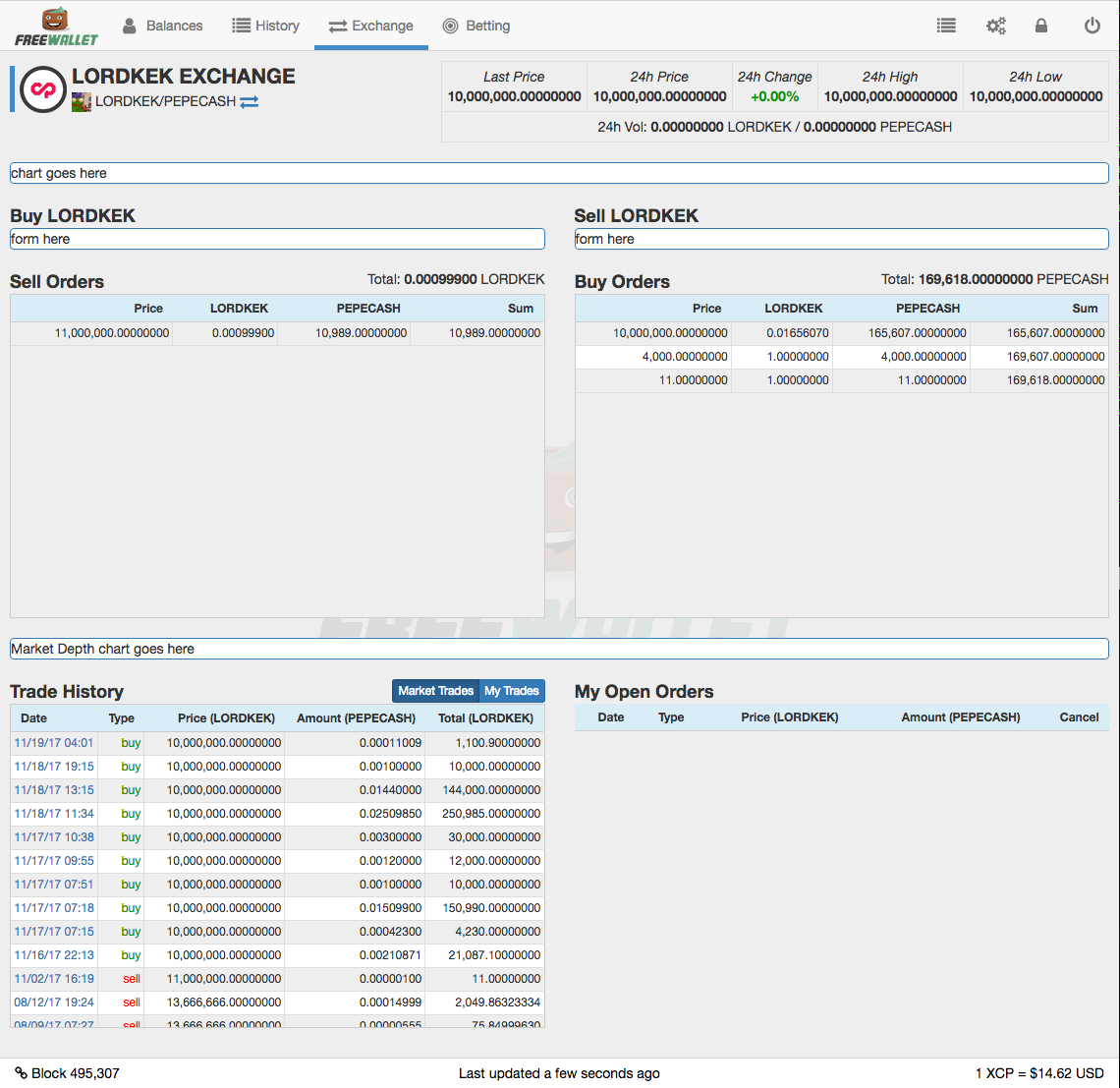Select the Exchange tab
The height and width of the screenshot is (1088, 1120).
(370, 26)
